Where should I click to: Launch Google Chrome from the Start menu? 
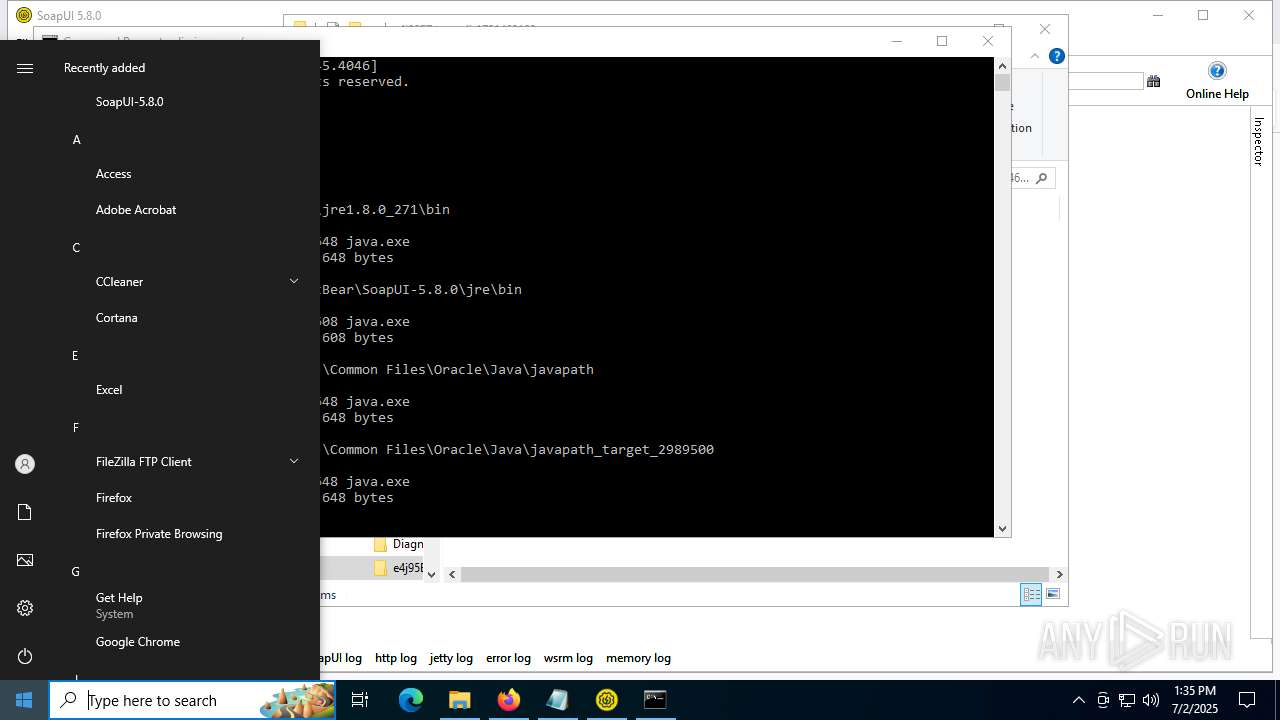(138, 642)
